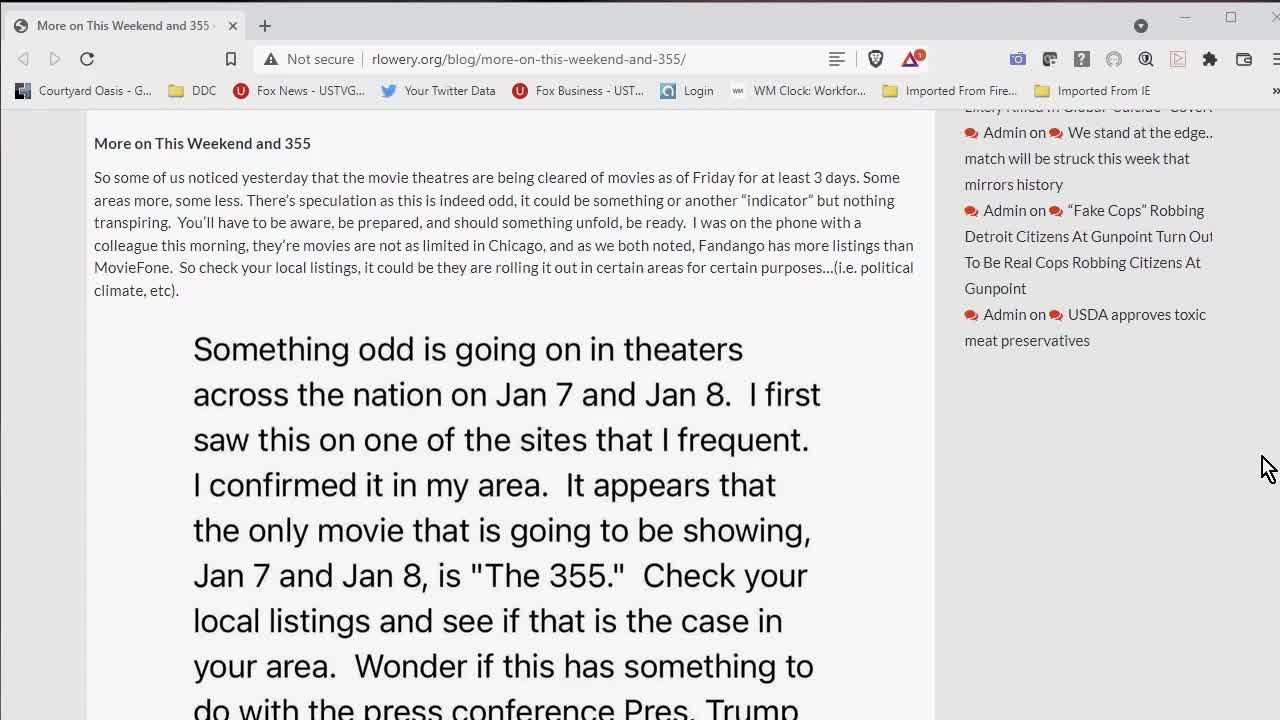Go forward with the forward arrow
This screenshot has width=1280, height=720.
point(55,59)
